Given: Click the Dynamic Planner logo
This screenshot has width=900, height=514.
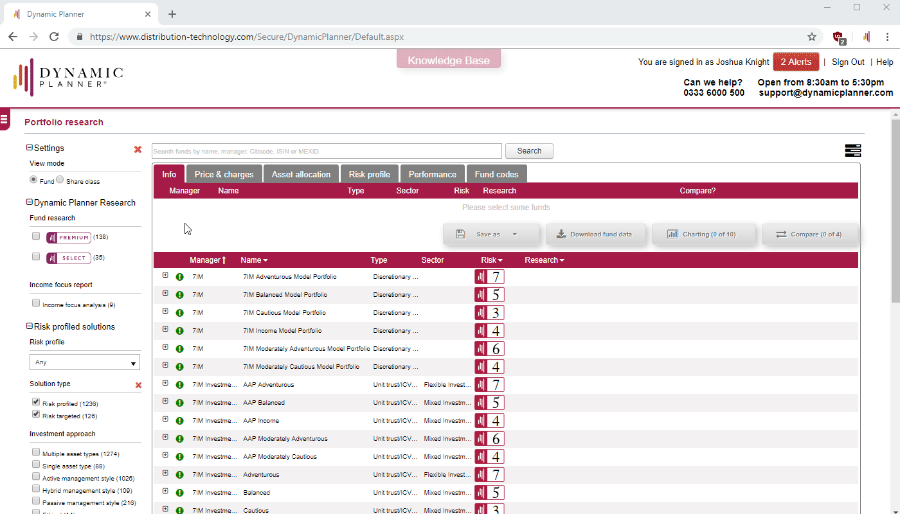Looking at the screenshot, I should (68, 77).
